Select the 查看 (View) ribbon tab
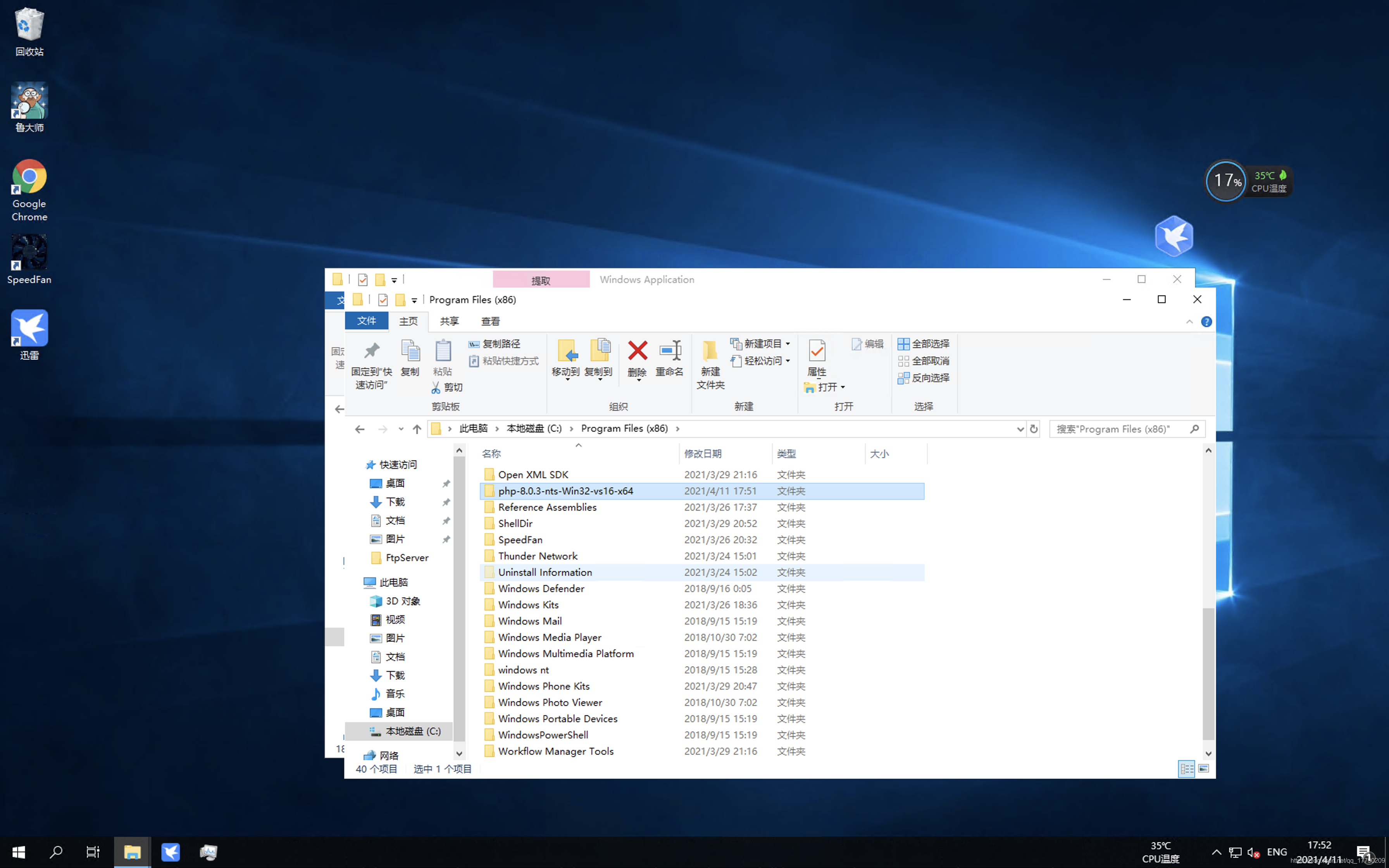The image size is (1389, 868). point(490,321)
